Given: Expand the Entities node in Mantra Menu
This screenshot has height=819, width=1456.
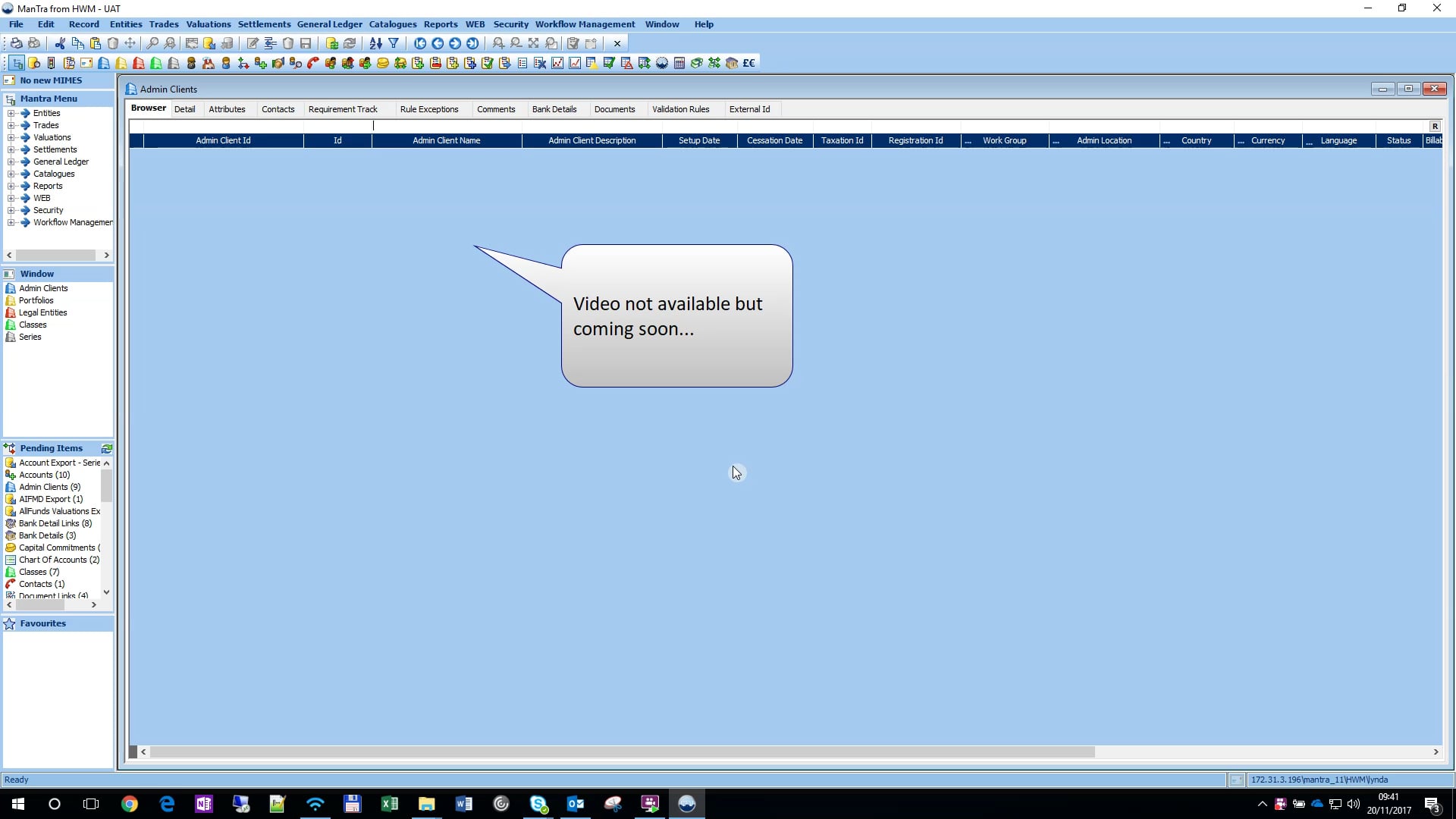Looking at the screenshot, I should pos(10,112).
